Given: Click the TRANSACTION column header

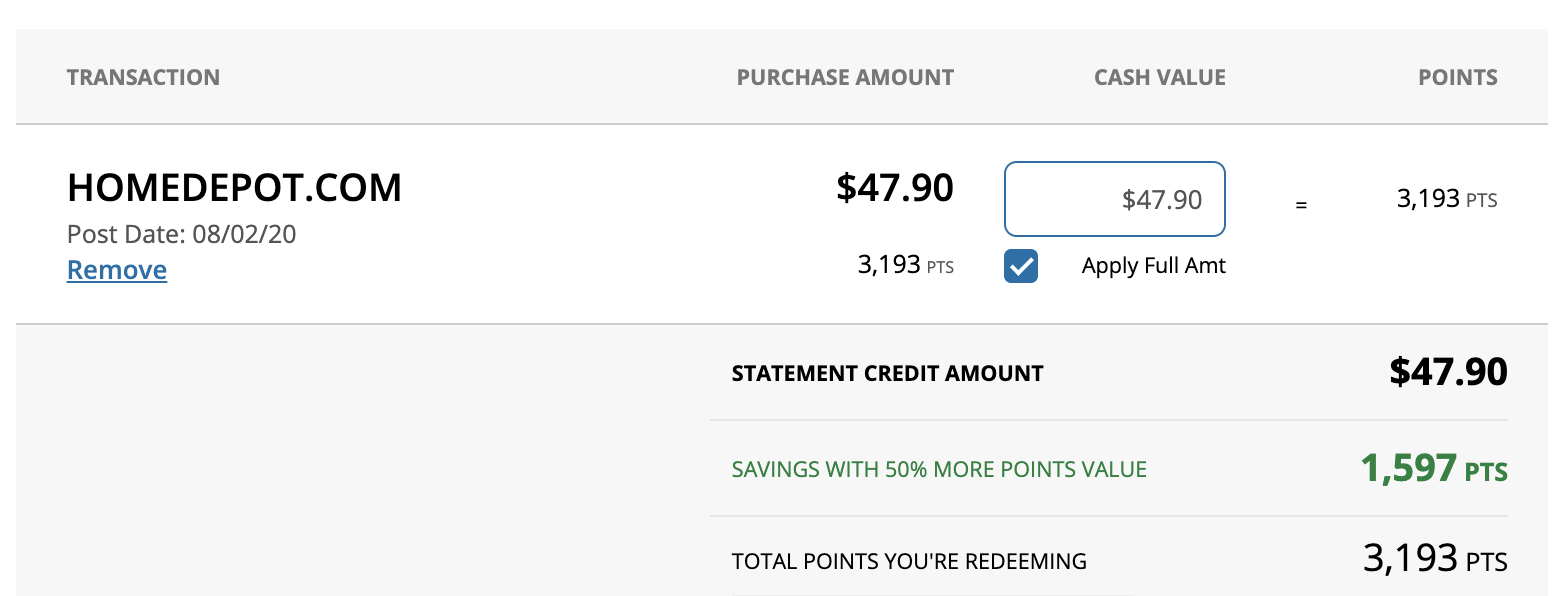Looking at the screenshot, I should coord(143,78).
